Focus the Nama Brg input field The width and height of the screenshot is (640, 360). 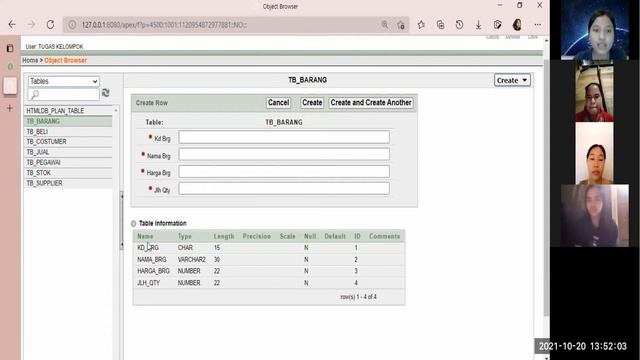click(x=284, y=154)
